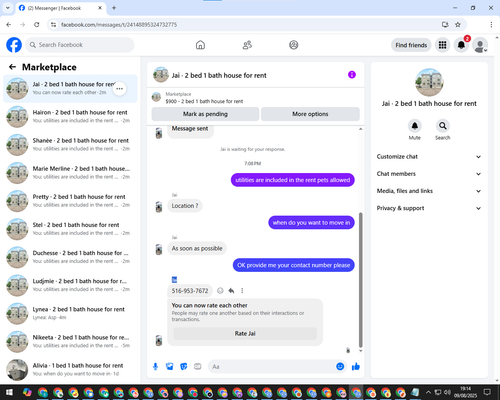This screenshot has width=500, height=400.
Task: Click Mark as pending button
Action: point(205,114)
